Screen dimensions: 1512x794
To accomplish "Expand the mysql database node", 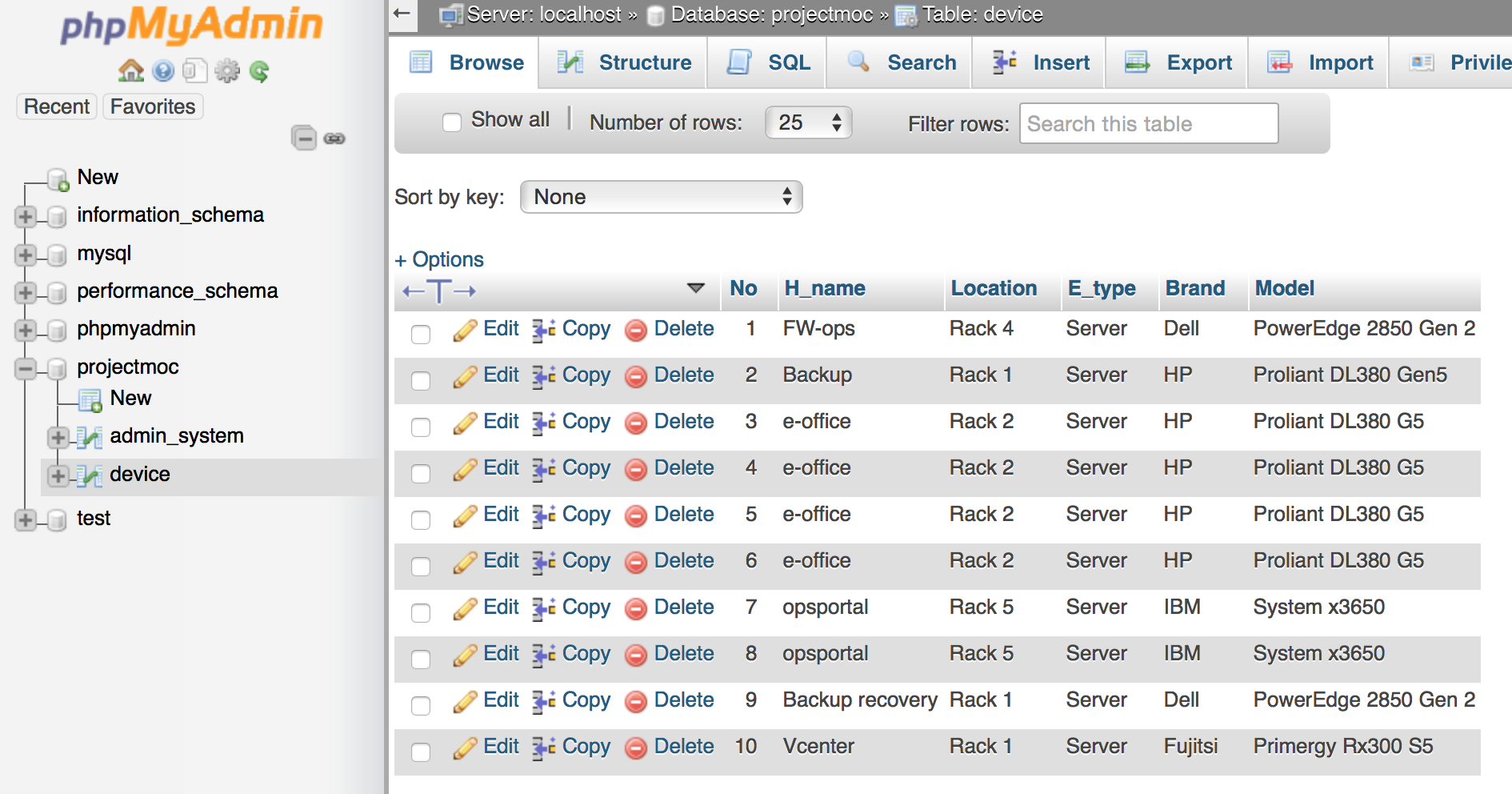I will pyautogui.click(x=26, y=255).
